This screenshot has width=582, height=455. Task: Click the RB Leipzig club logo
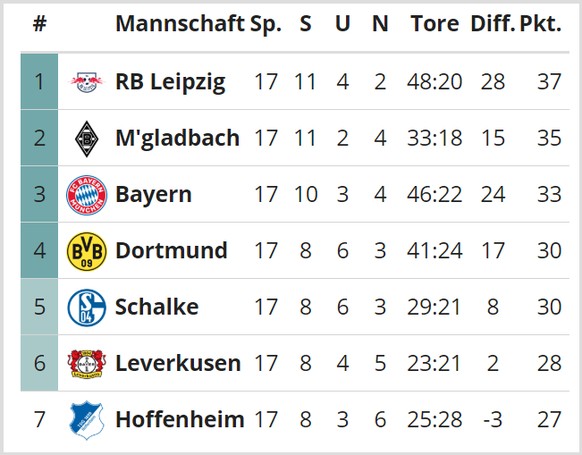(86, 82)
